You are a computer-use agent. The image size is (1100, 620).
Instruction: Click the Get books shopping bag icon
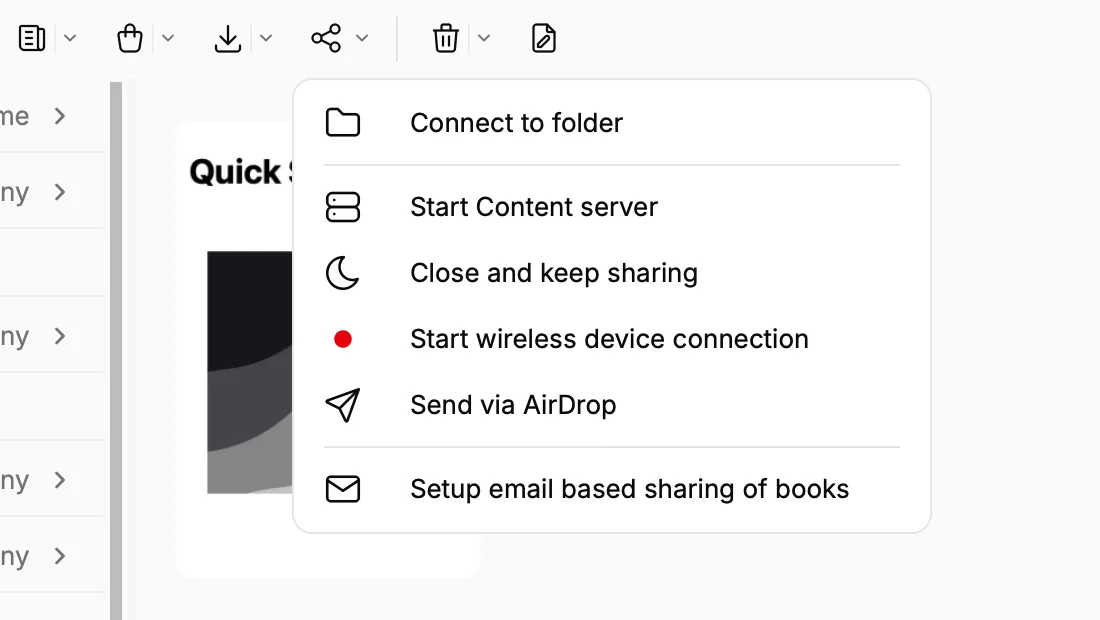[x=130, y=38]
